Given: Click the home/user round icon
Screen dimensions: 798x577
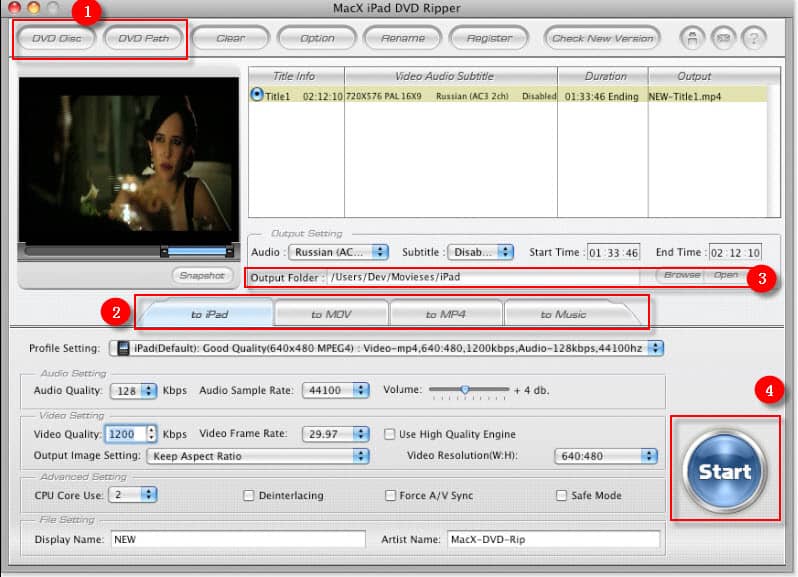Looking at the screenshot, I should 692,38.
